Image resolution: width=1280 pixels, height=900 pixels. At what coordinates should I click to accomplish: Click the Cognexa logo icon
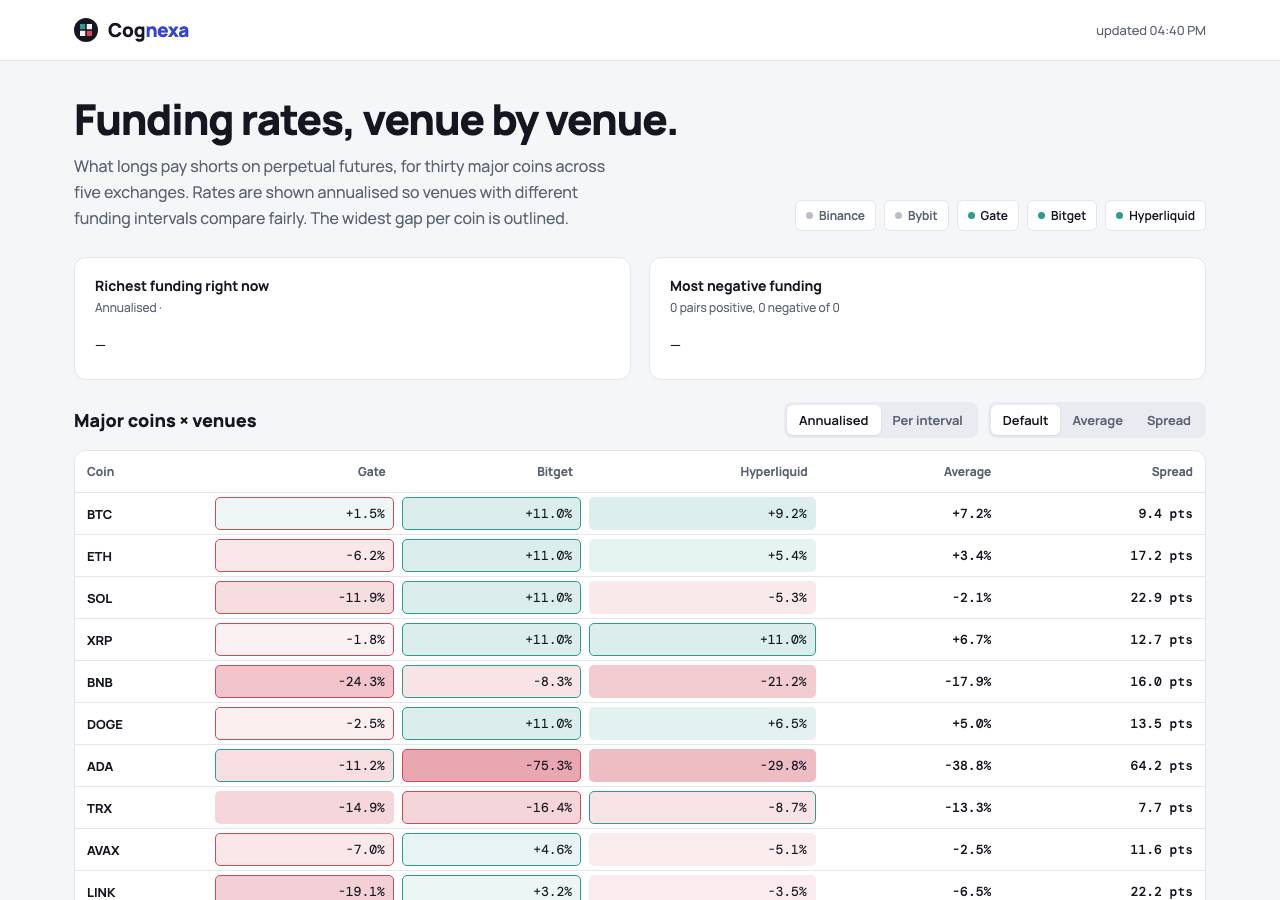pos(86,30)
